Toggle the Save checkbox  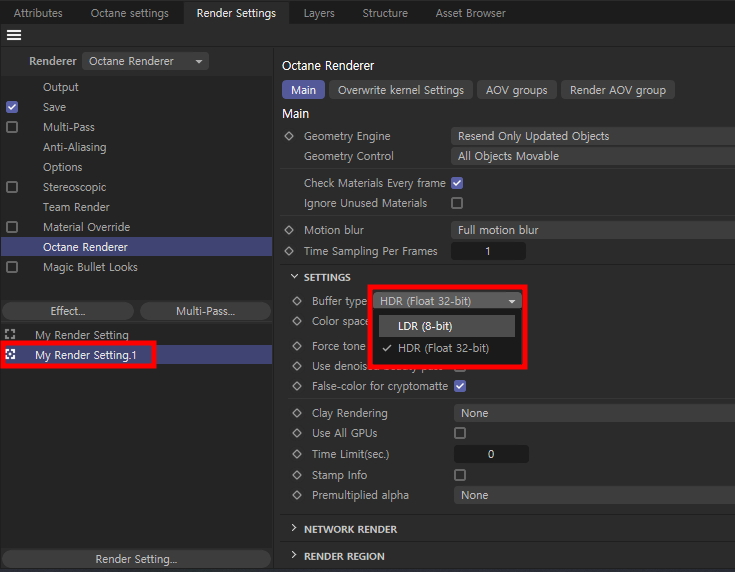12,107
